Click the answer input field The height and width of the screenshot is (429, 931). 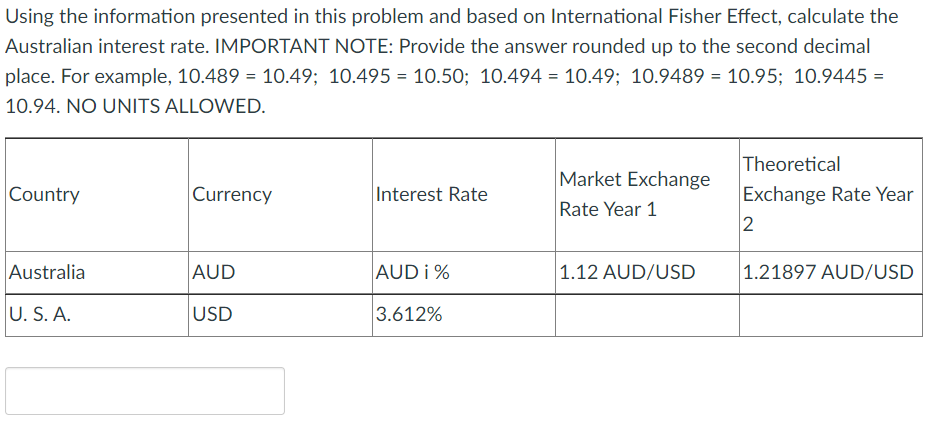(x=145, y=390)
